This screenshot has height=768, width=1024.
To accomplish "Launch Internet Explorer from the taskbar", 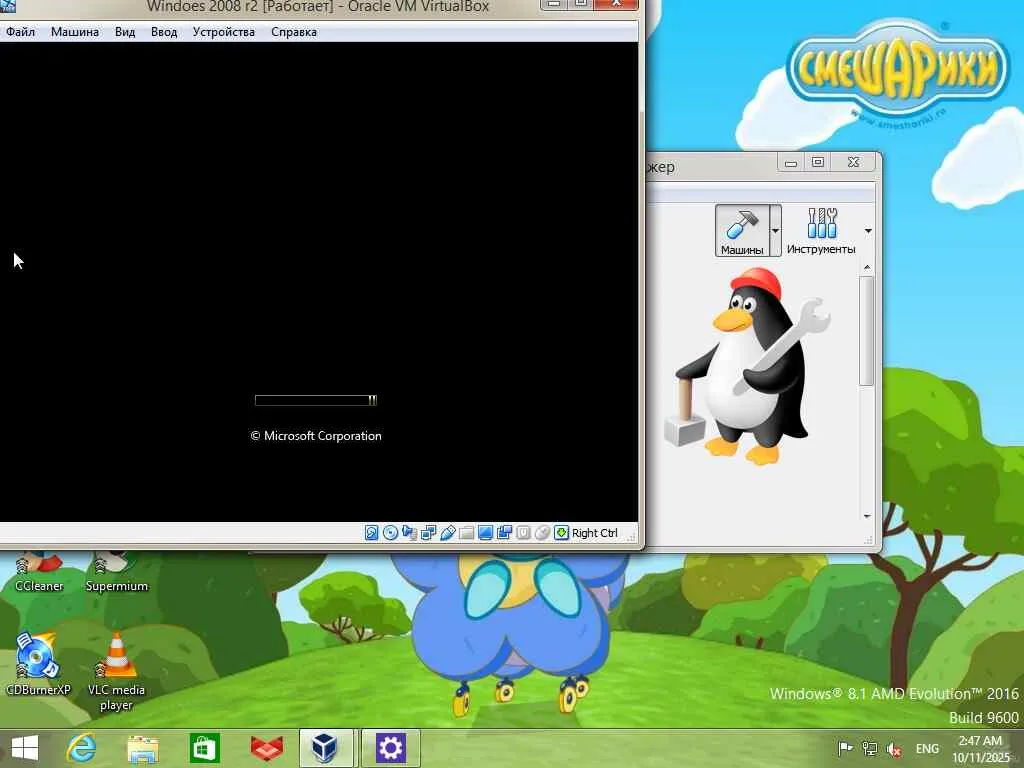I will [82, 748].
